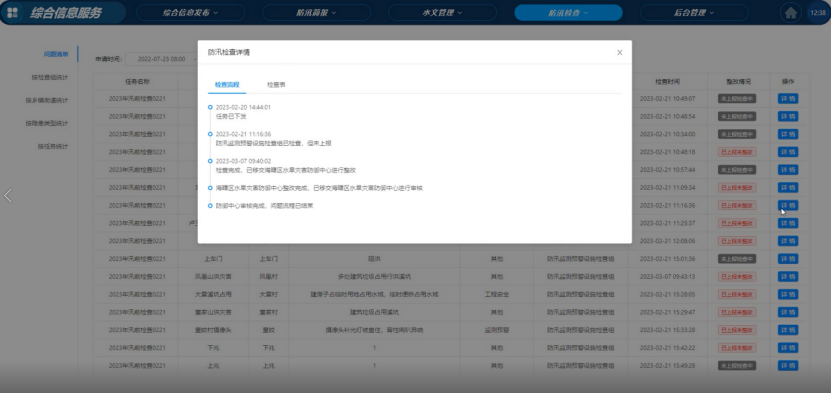Click 详情 for the 上兆 row
Screen dimensions: 831x393
[x=788, y=365]
